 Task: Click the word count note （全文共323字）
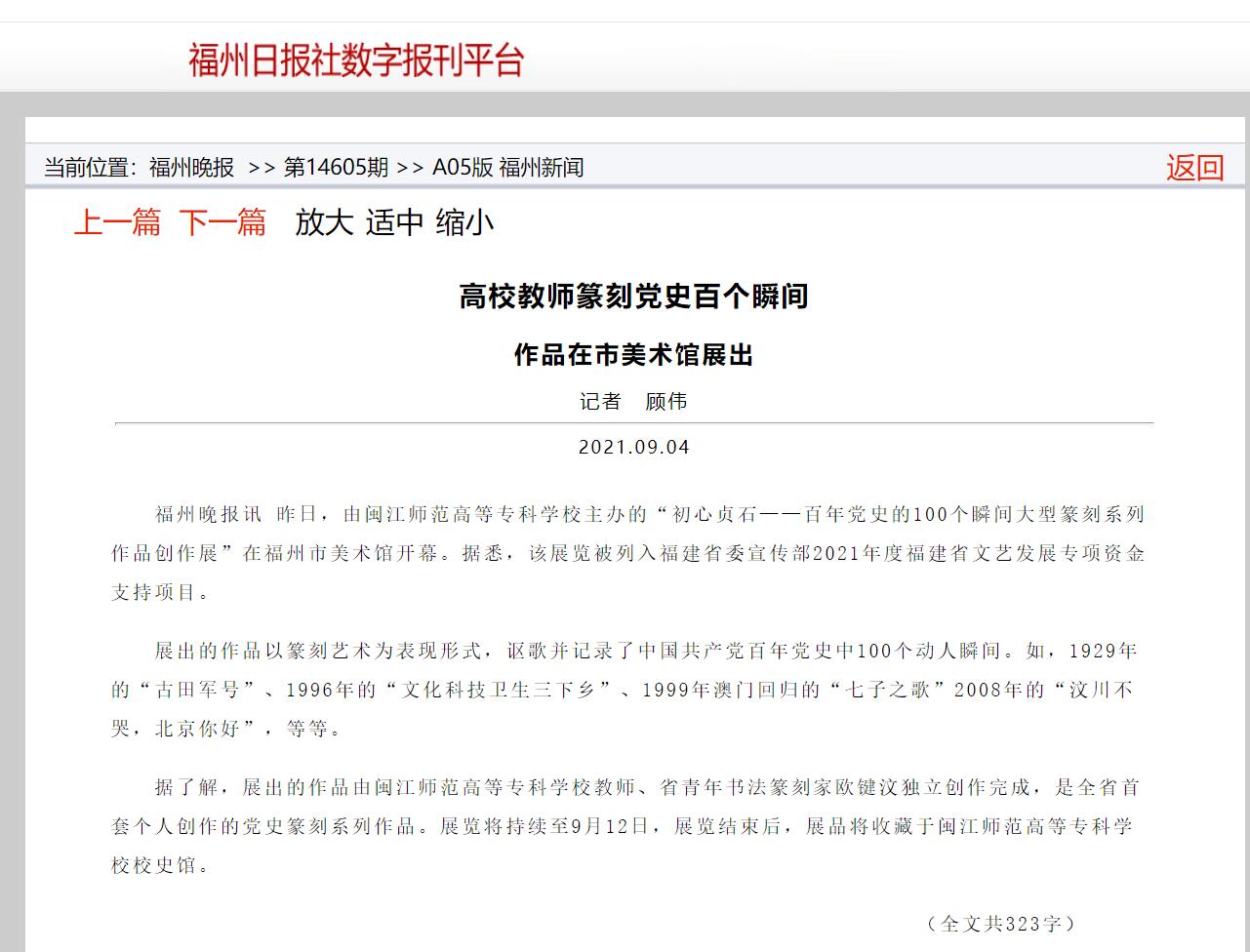click(x=1001, y=923)
